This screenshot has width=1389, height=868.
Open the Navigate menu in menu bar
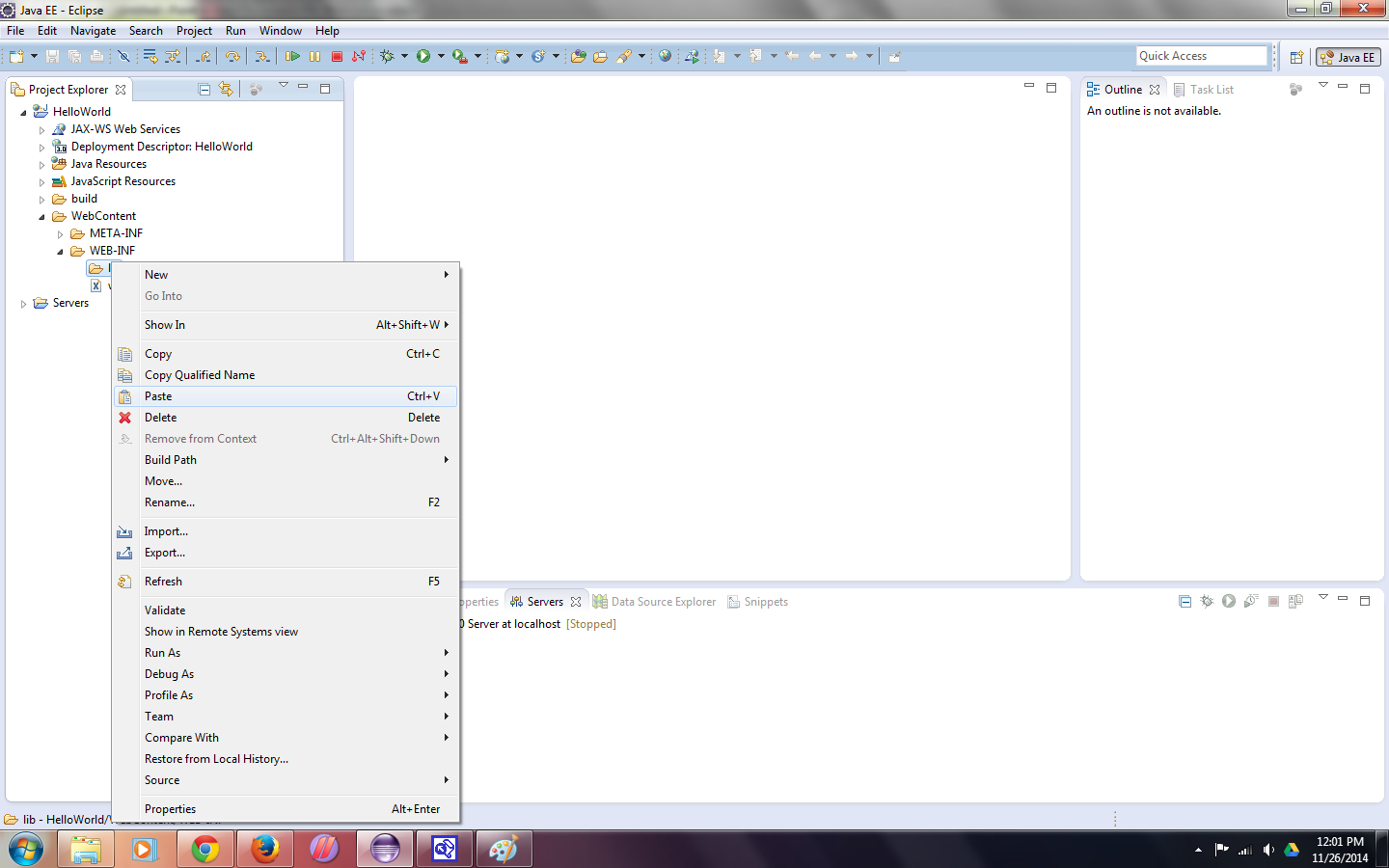coord(93,31)
